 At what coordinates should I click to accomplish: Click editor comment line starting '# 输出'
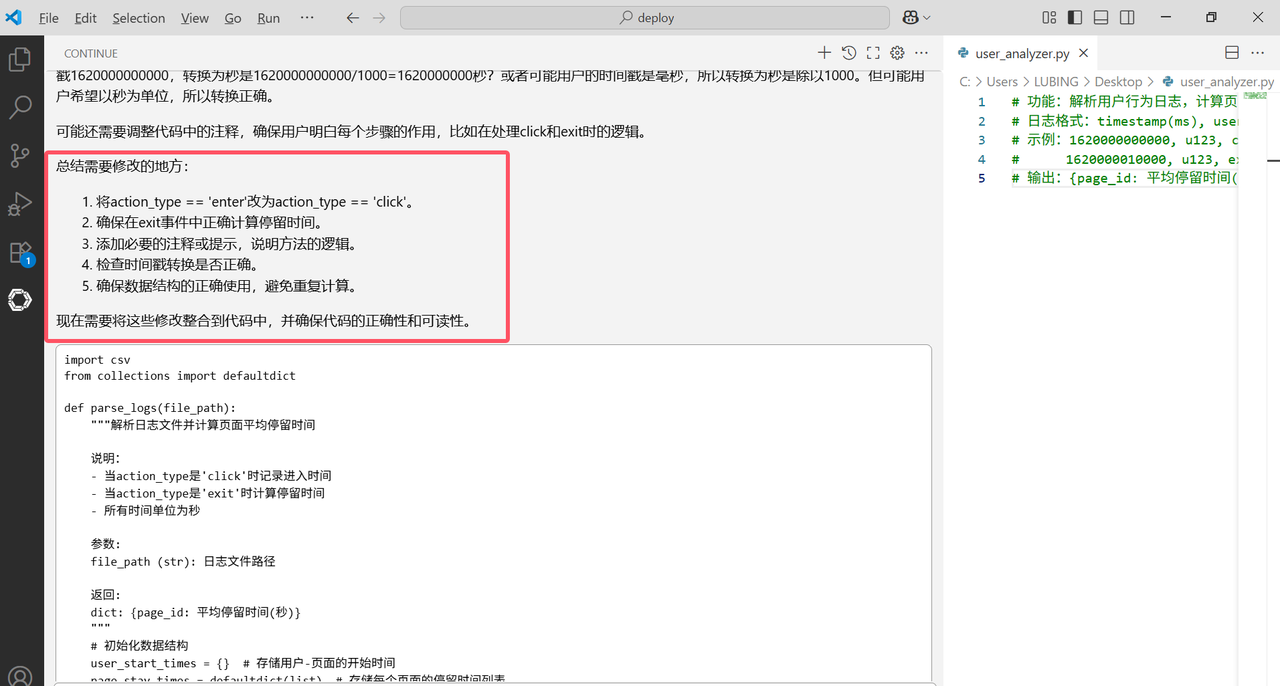1125,178
